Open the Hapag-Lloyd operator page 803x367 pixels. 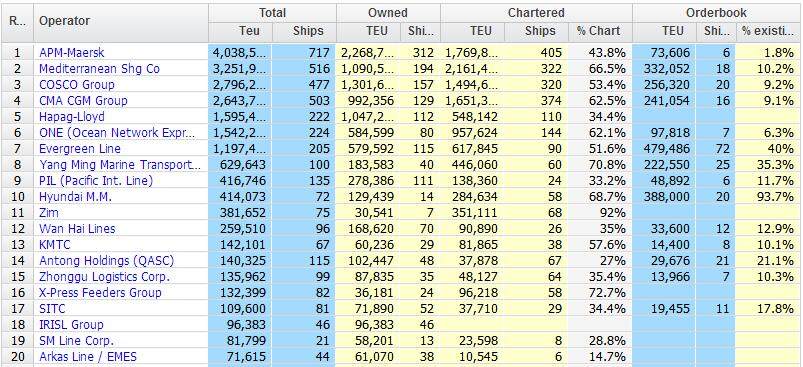(72, 117)
